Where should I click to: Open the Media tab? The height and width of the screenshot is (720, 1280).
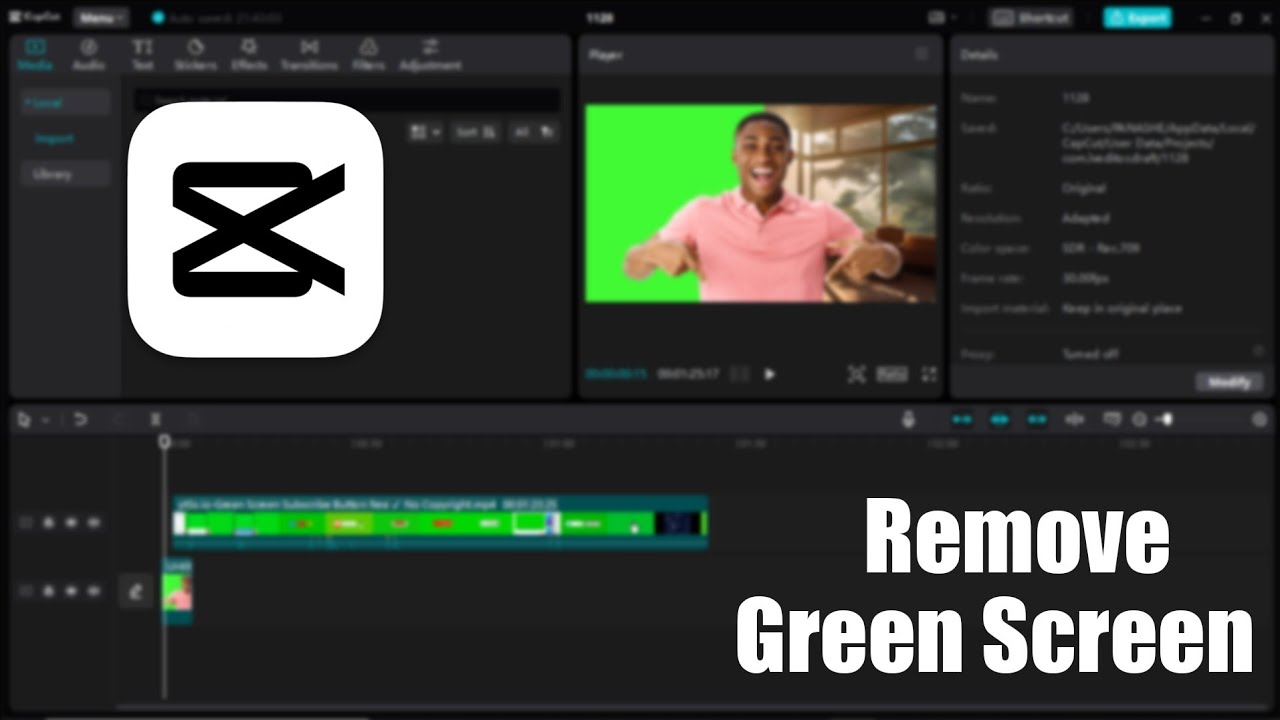[35, 55]
